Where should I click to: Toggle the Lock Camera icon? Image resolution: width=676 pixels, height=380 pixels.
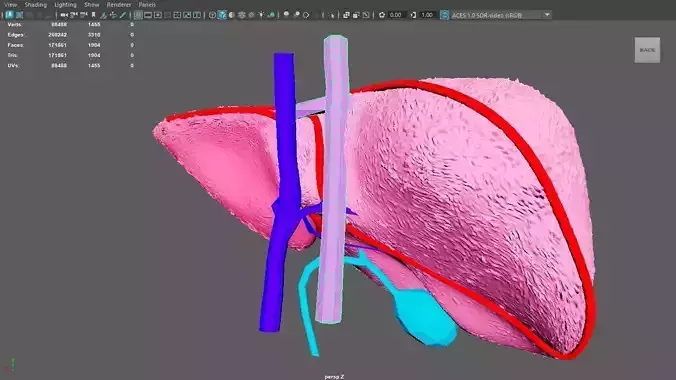[x=74, y=15]
